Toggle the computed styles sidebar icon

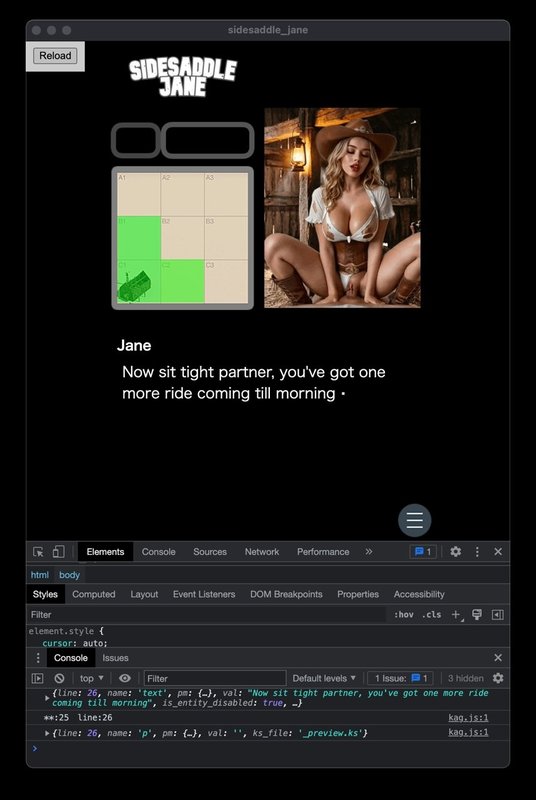498,614
